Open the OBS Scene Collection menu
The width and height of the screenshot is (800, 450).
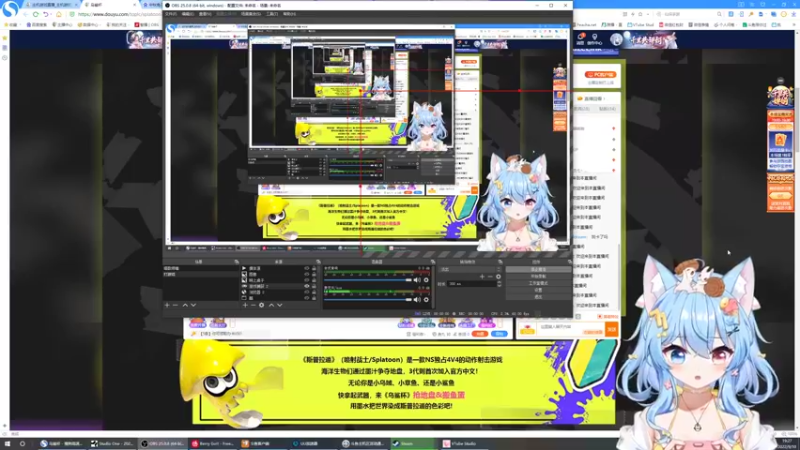click(x=251, y=14)
